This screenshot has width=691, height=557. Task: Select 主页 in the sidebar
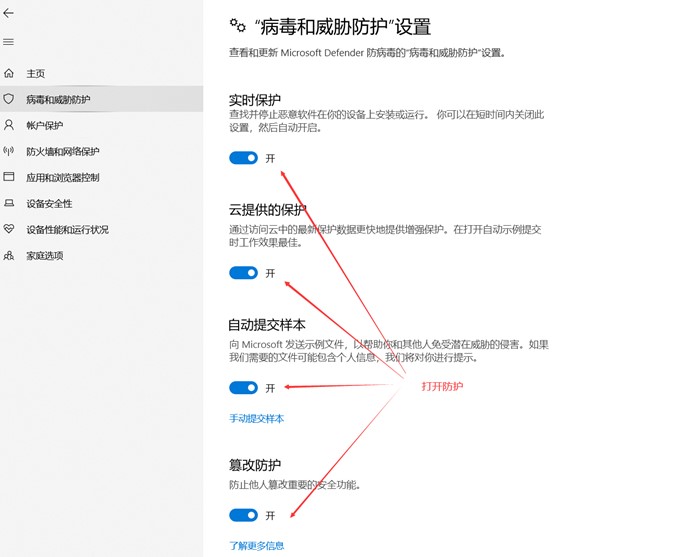pos(36,74)
